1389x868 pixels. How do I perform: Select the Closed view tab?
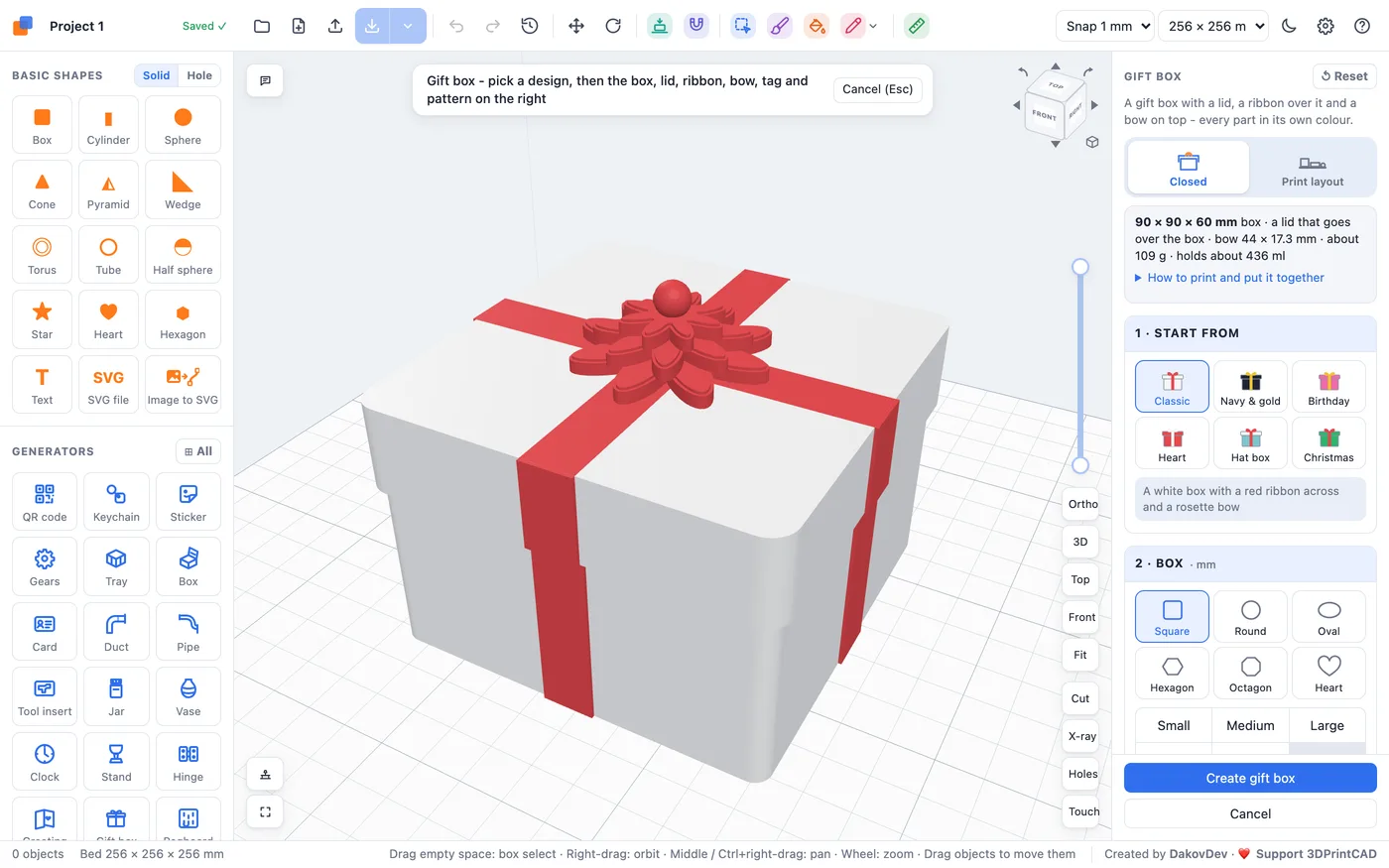(x=1188, y=170)
